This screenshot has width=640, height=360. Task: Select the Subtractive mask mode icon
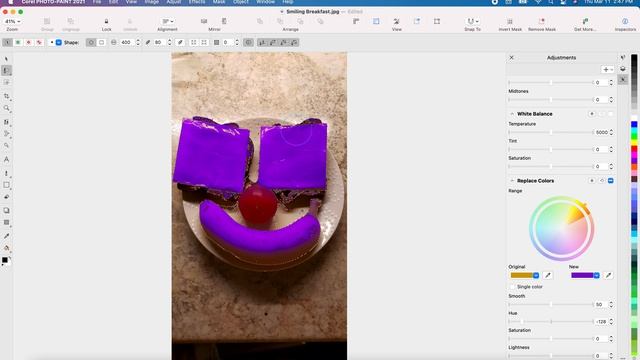click(x=29, y=42)
